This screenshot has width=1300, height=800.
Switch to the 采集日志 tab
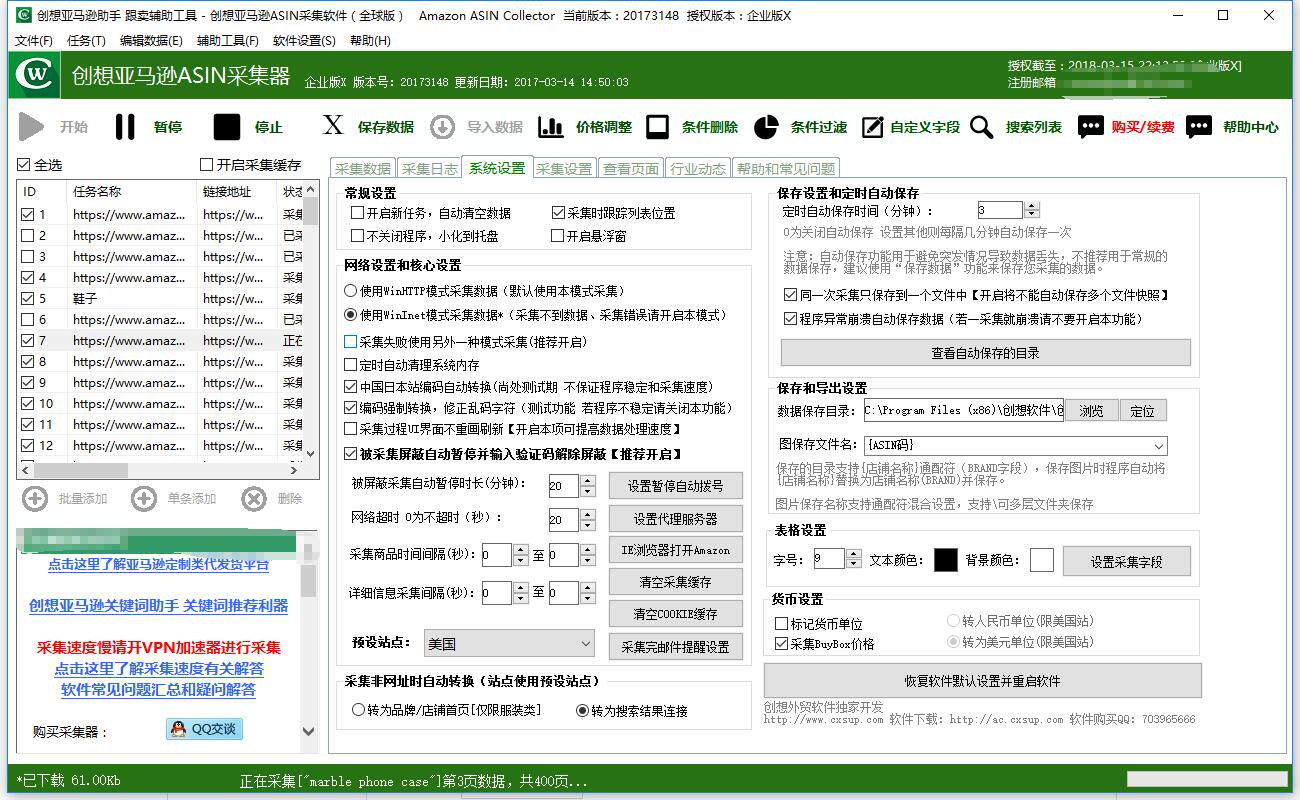430,169
